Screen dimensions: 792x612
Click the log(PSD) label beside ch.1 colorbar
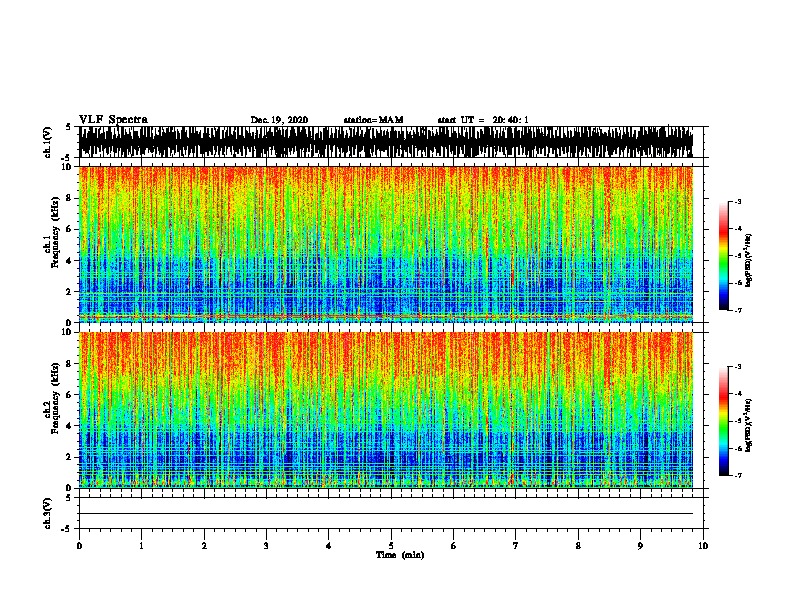[x=749, y=260]
